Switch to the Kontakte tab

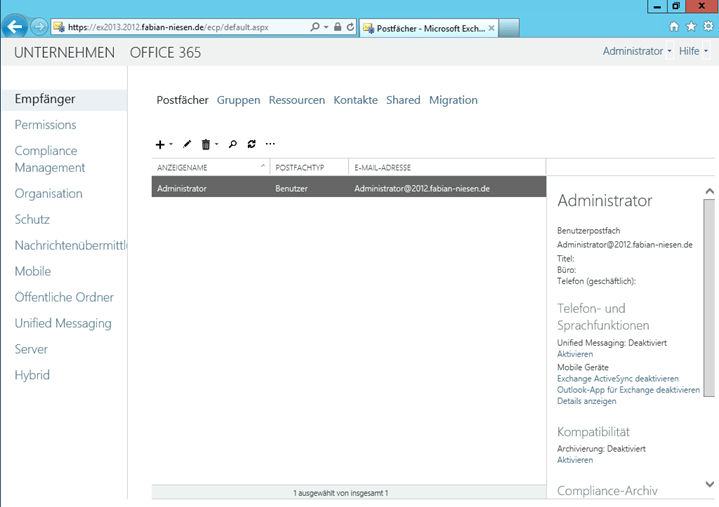(355, 100)
